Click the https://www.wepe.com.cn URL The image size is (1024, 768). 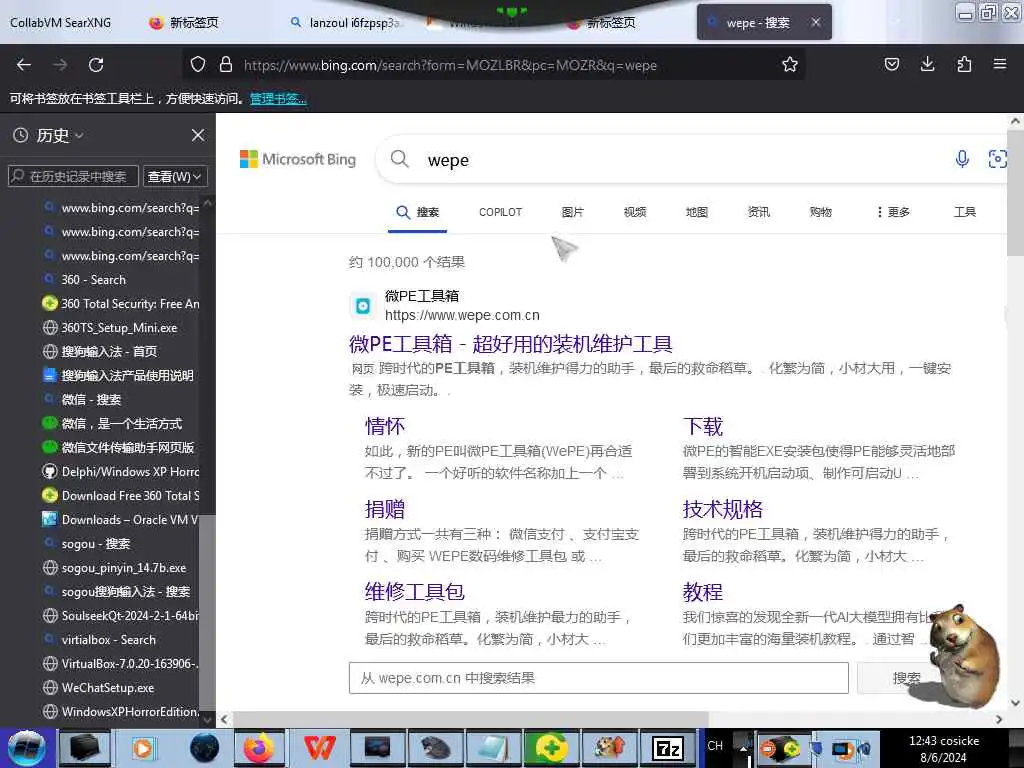pyautogui.click(x=462, y=315)
